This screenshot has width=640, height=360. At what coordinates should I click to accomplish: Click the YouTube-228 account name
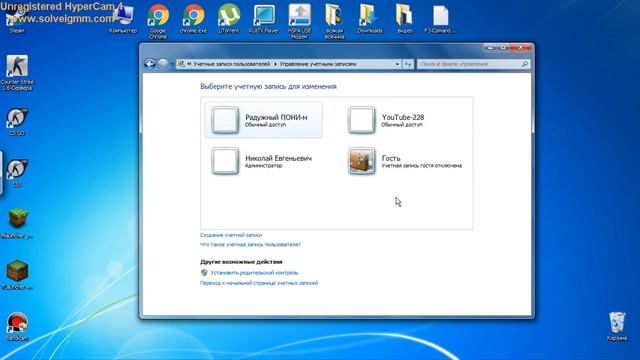(403, 117)
